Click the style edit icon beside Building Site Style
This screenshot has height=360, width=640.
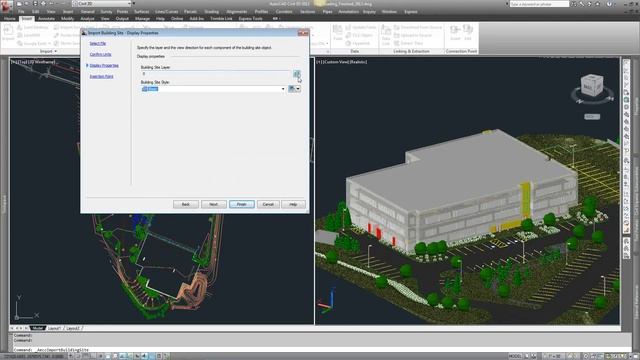click(x=291, y=89)
